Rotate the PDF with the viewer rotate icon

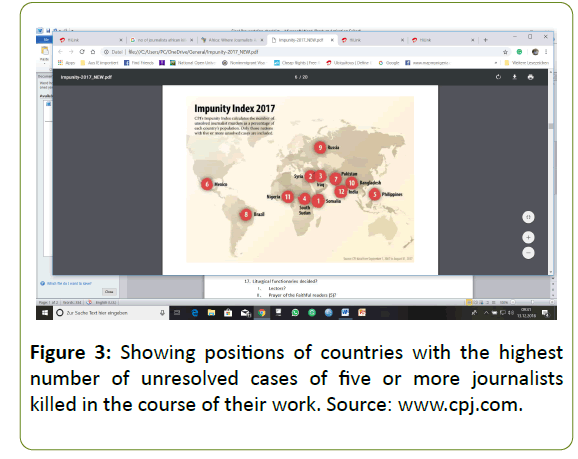tap(498, 77)
